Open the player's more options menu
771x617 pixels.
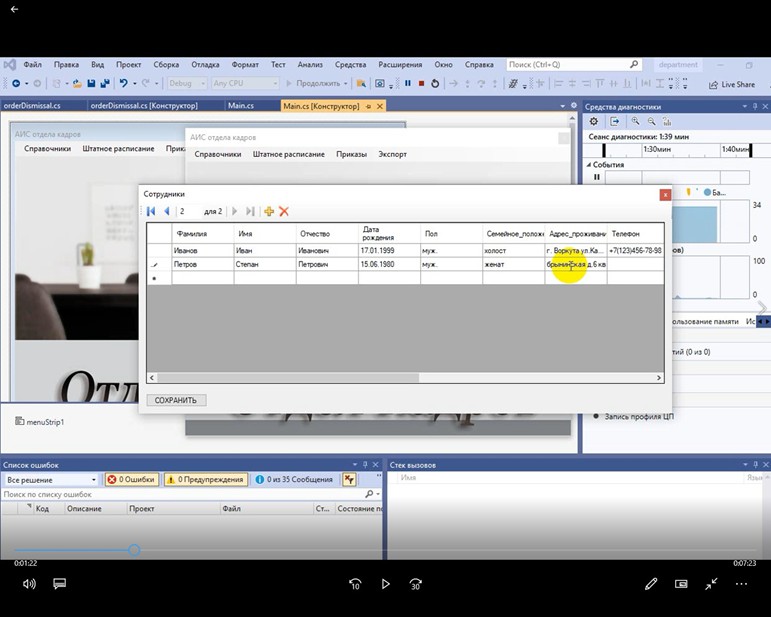click(x=741, y=584)
